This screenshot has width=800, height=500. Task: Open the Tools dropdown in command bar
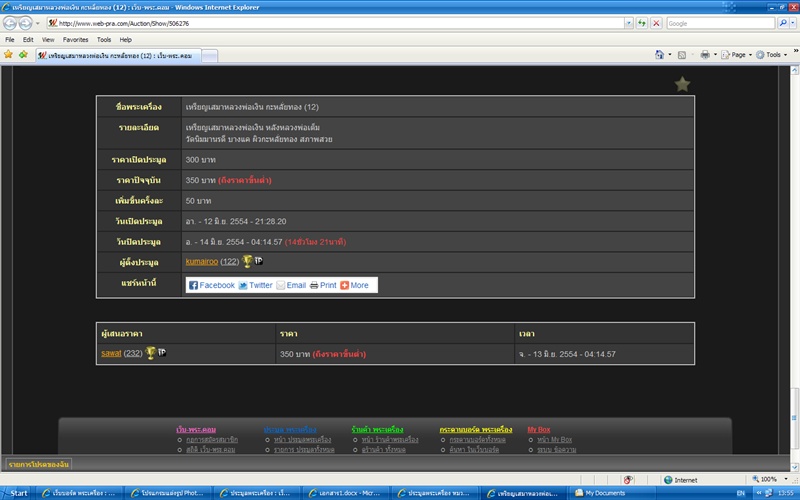(x=772, y=55)
